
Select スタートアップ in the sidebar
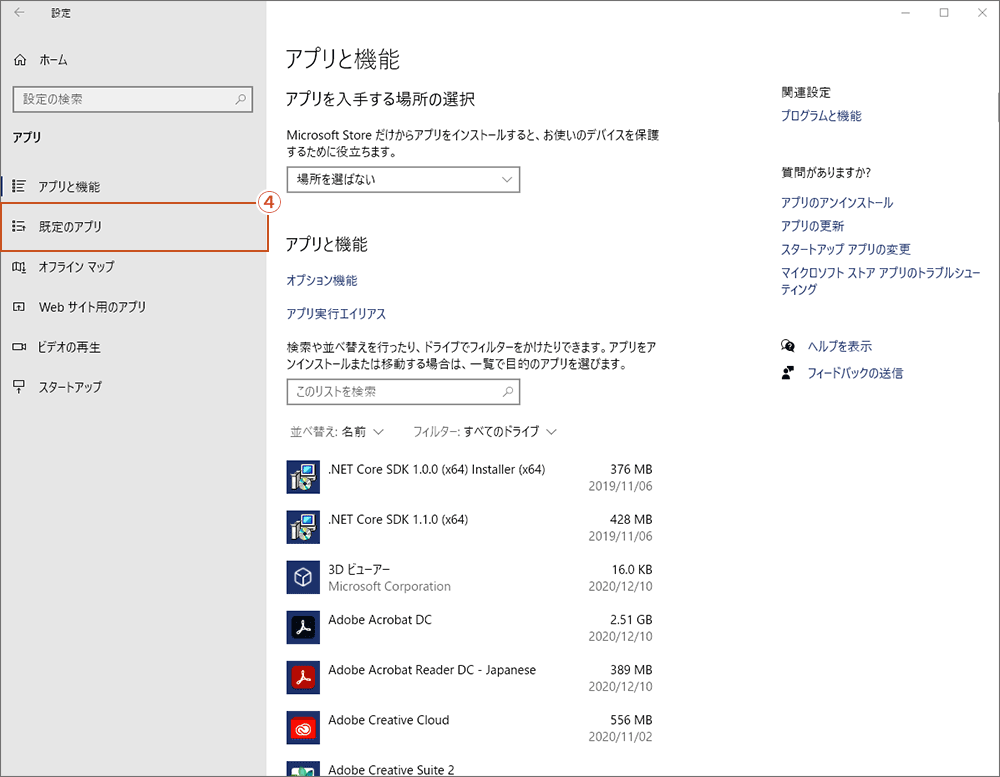click(x=133, y=387)
